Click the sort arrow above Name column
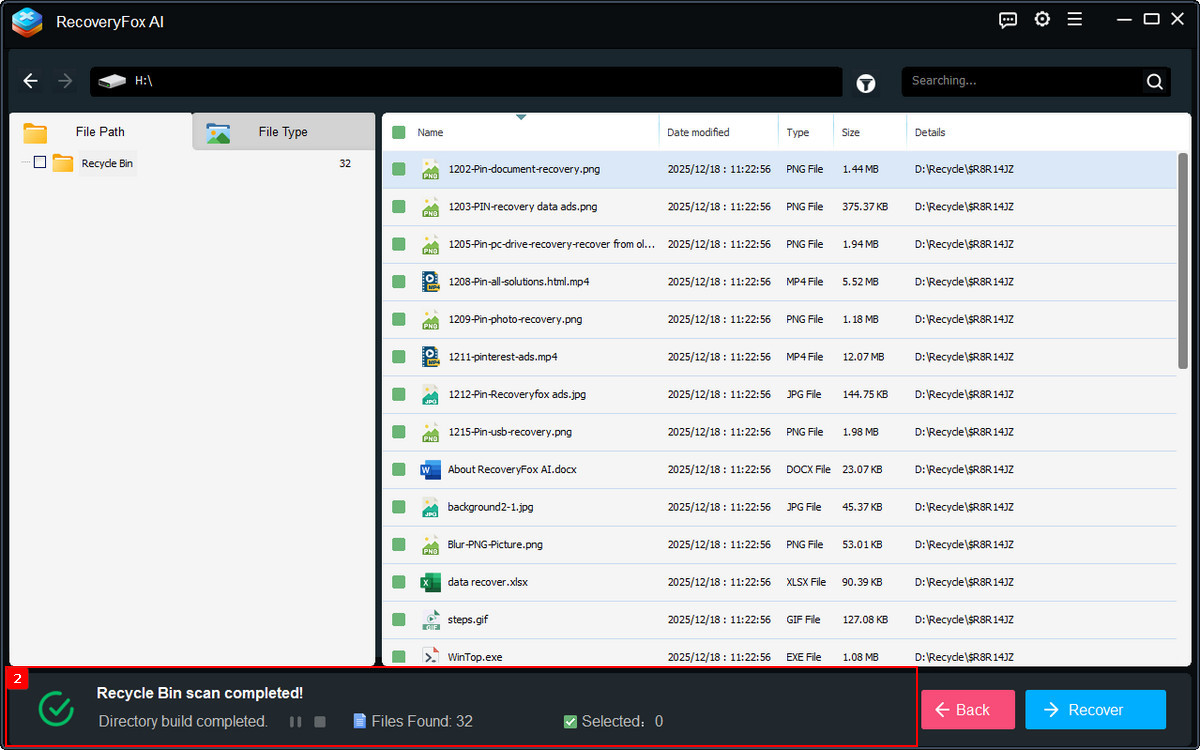The height and width of the screenshot is (750, 1200). click(x=521, y=118)
